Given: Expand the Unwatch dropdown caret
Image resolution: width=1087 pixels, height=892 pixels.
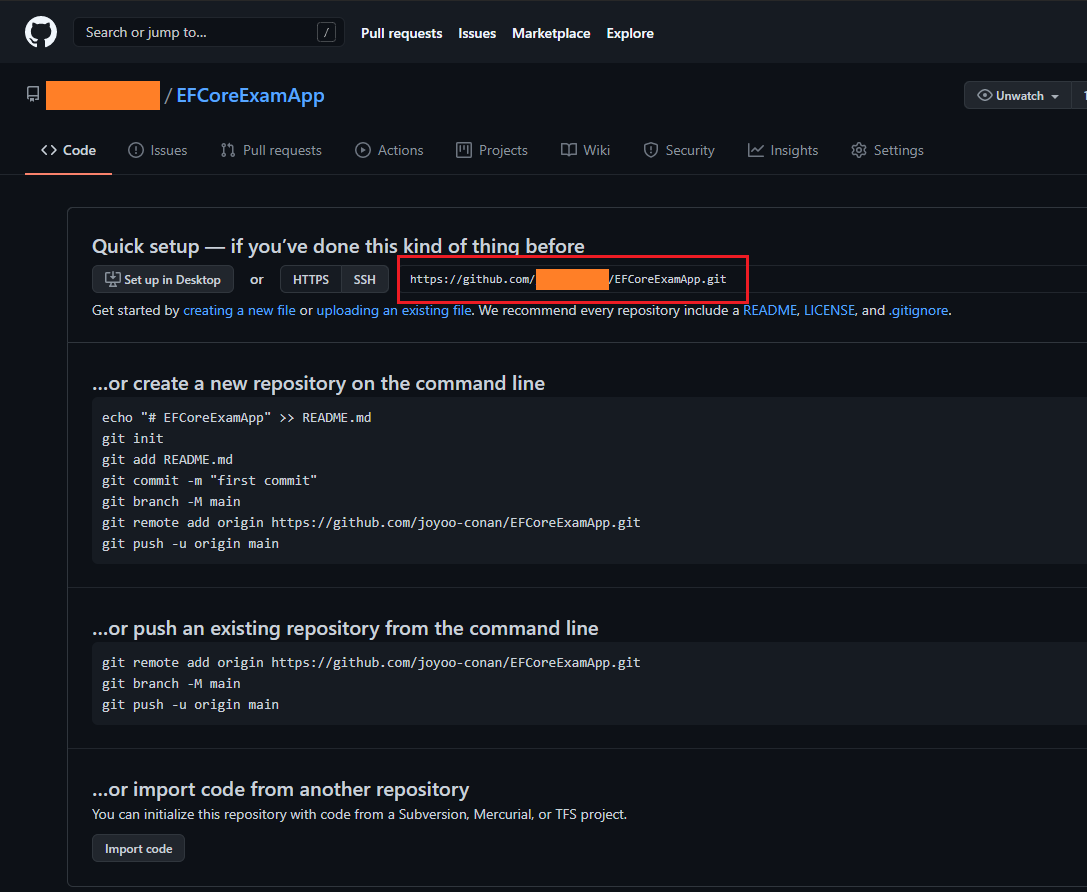Looking at the screenshot, I should tap(1054, 96).
